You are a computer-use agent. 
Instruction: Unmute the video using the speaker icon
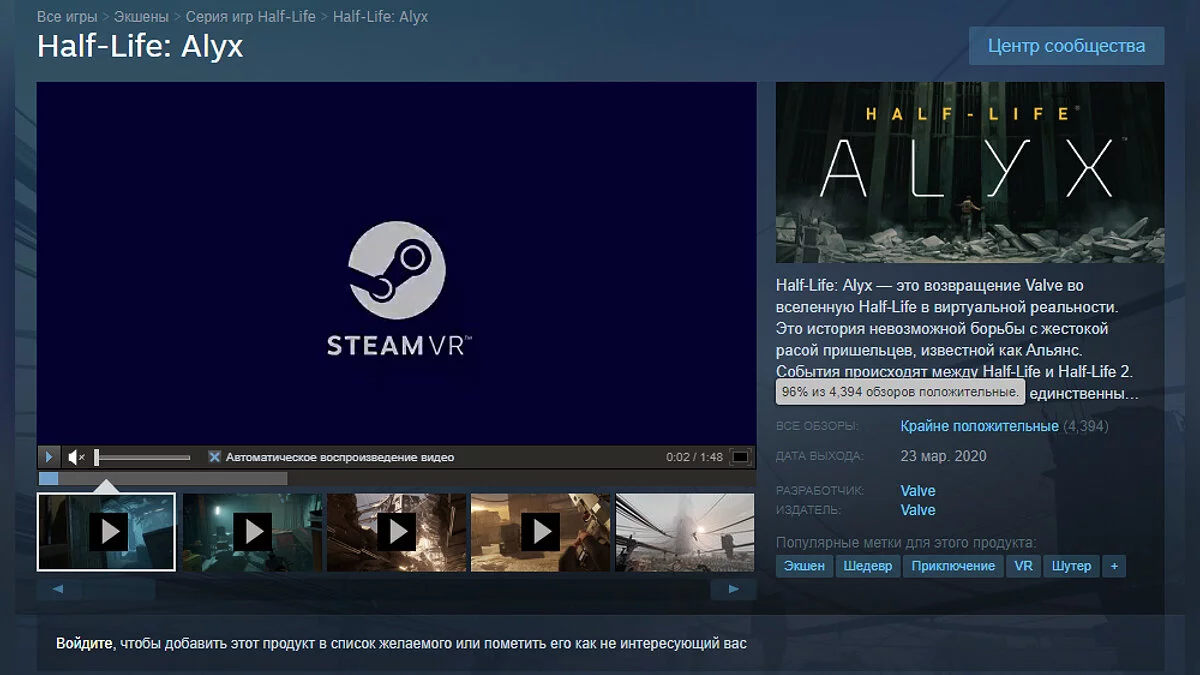tap(76, 457)
